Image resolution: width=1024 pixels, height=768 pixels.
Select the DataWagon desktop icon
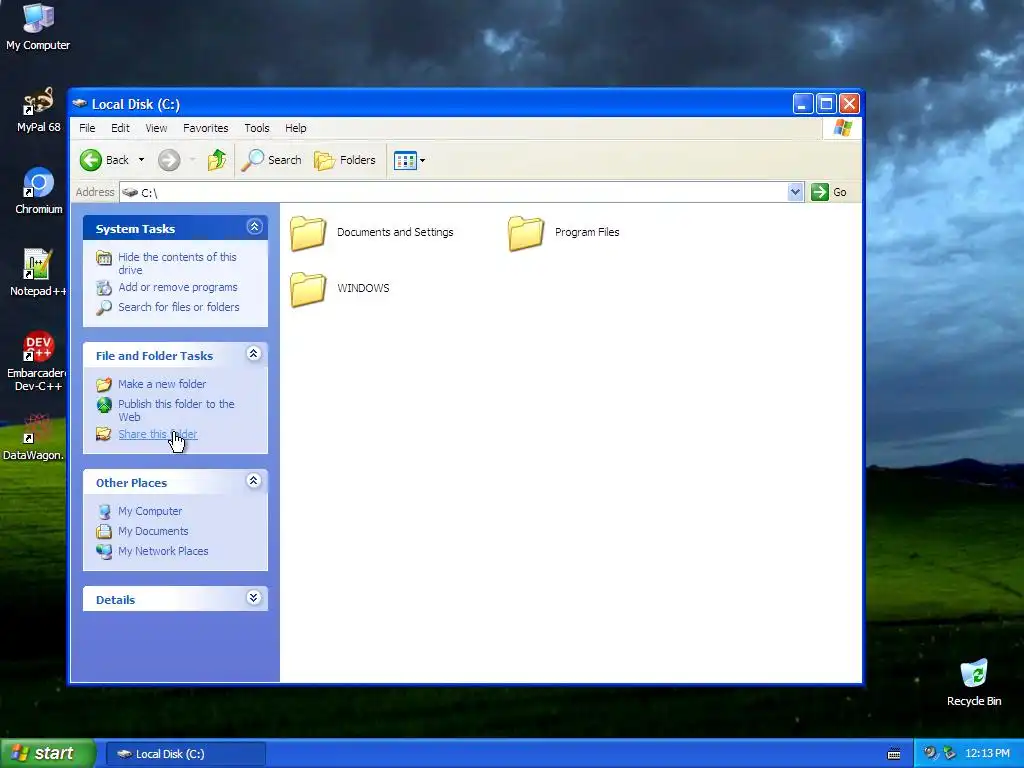coord(34,438)
